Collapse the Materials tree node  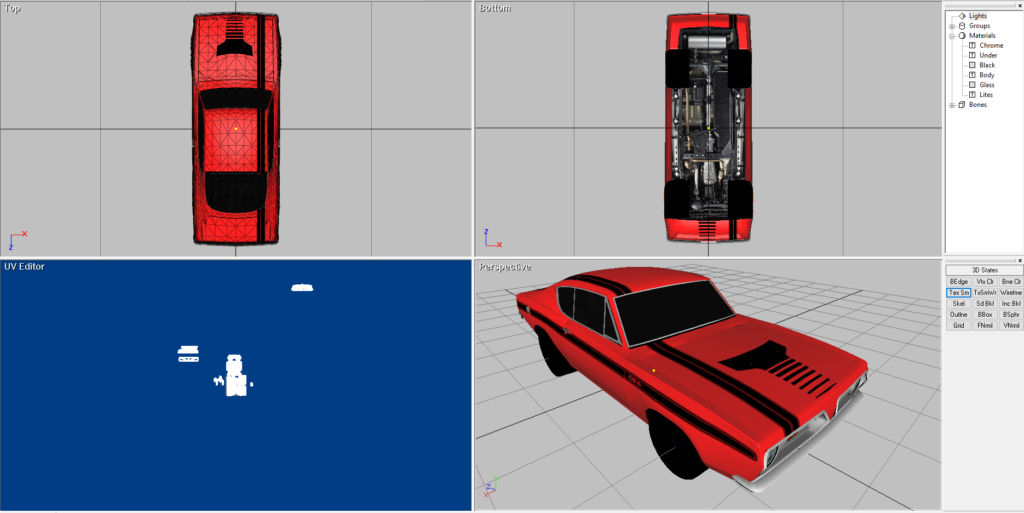pyautogui.click(x=952, y=36)
